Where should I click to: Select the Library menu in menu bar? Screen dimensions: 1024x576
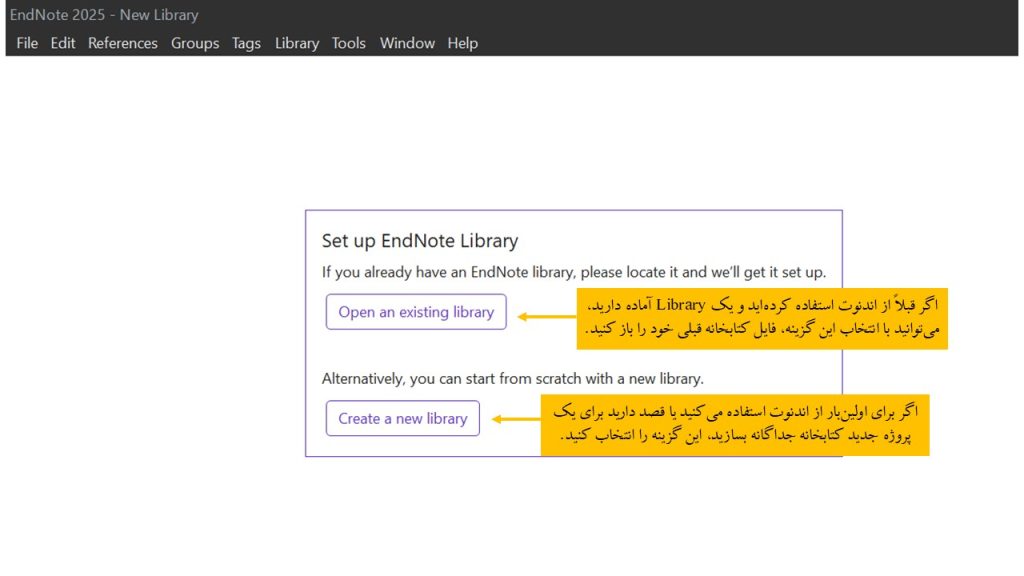tap(297, 43)
